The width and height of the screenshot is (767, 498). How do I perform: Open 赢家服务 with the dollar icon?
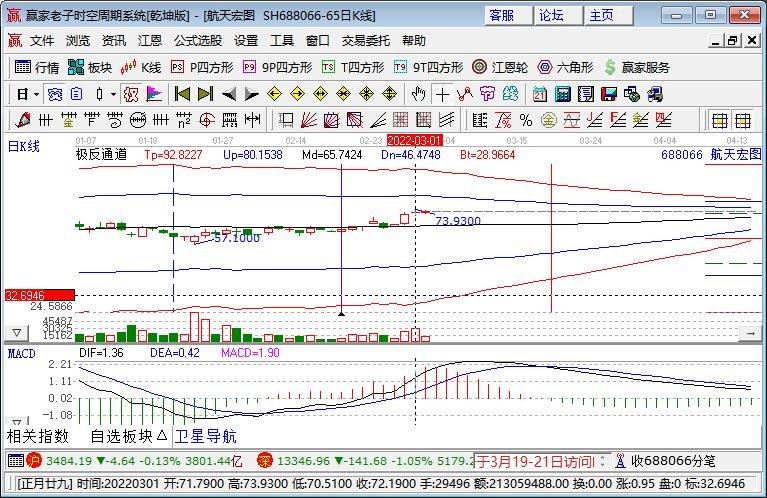pos(636,67)
